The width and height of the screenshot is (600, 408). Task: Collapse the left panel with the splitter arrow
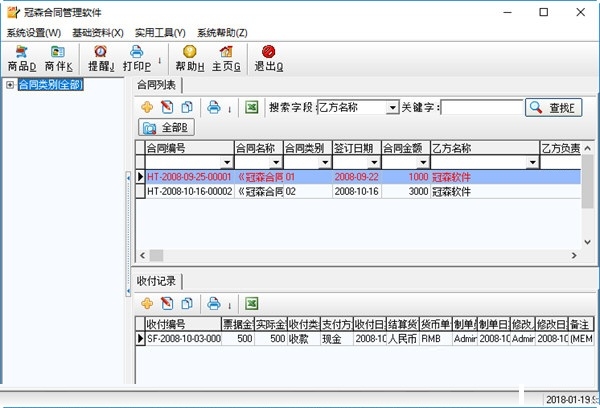pos(128,178)
